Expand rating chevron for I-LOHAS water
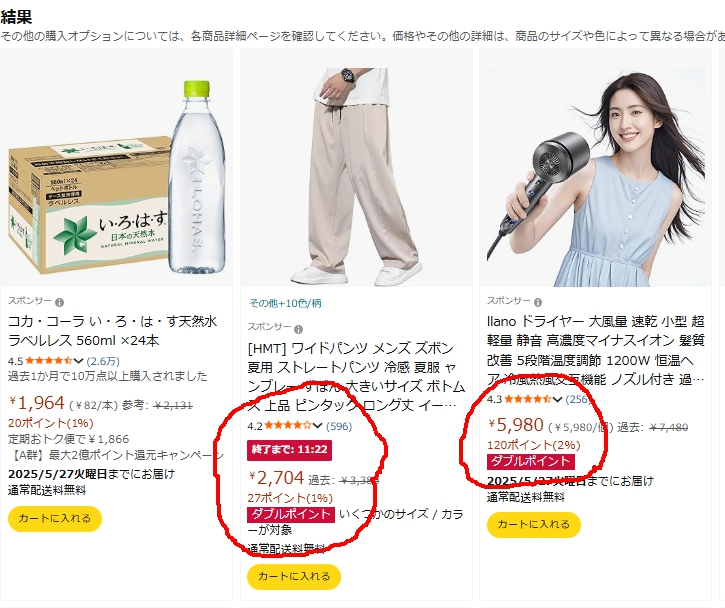This screenshot has height=608, width=725. (78, 361)
